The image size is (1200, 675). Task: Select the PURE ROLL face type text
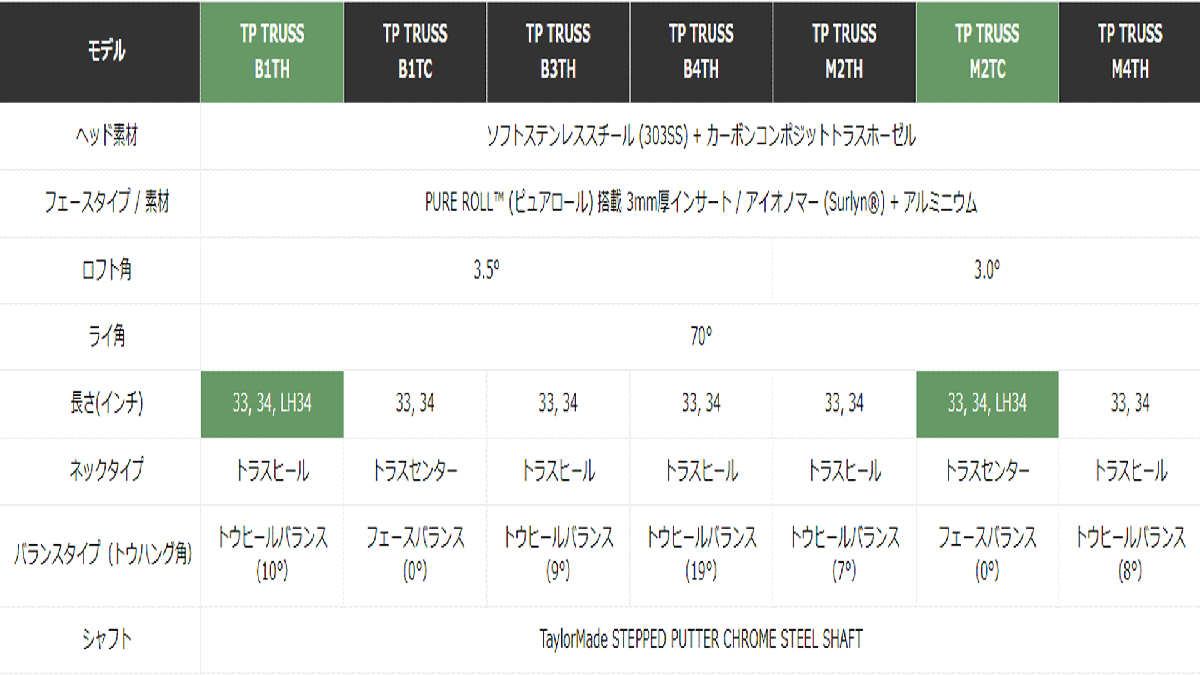click(x=700, y=203)
